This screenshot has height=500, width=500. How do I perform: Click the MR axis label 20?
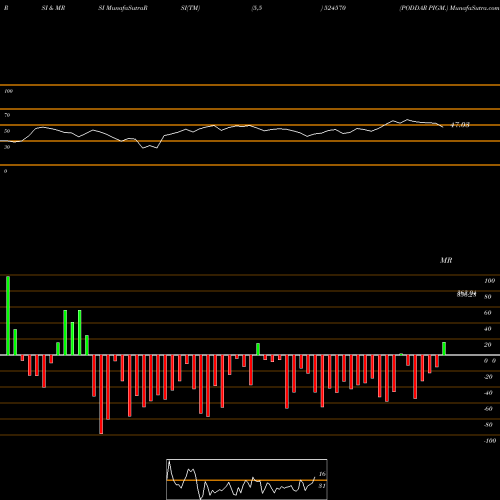(x=488, y=345)
